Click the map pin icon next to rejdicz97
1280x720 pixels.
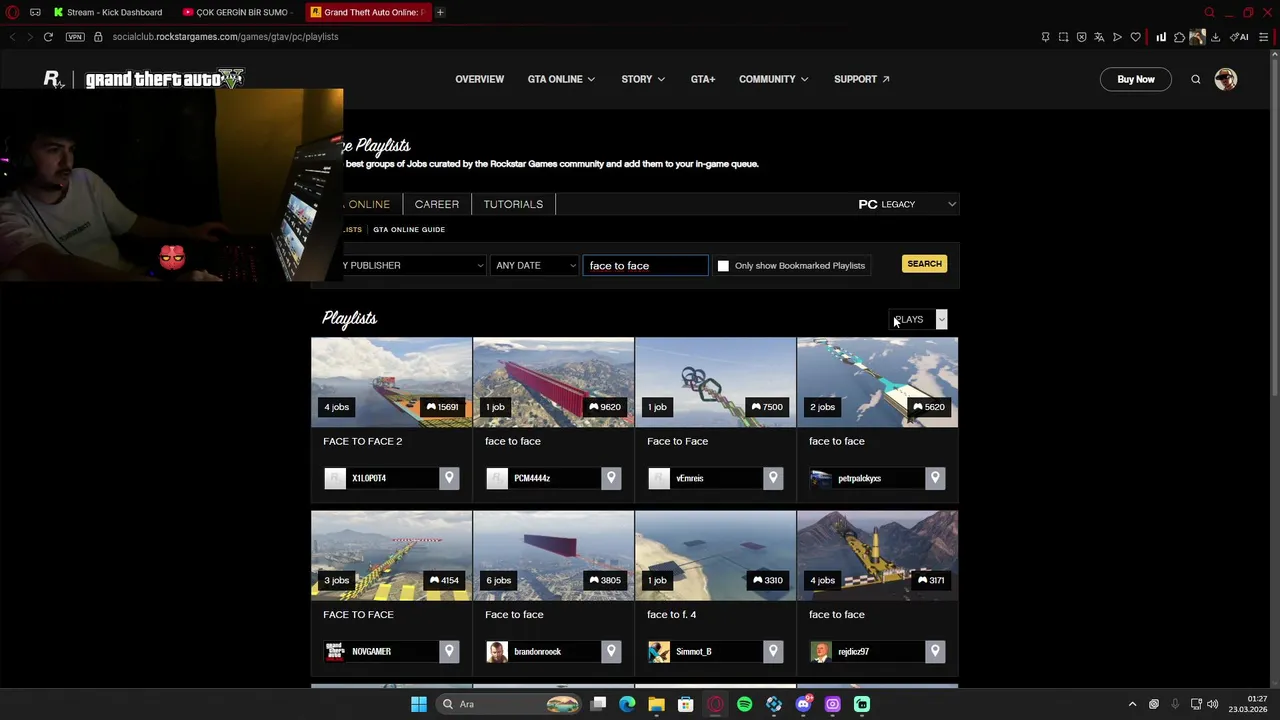pyautogui.click(x=935, y=651)
